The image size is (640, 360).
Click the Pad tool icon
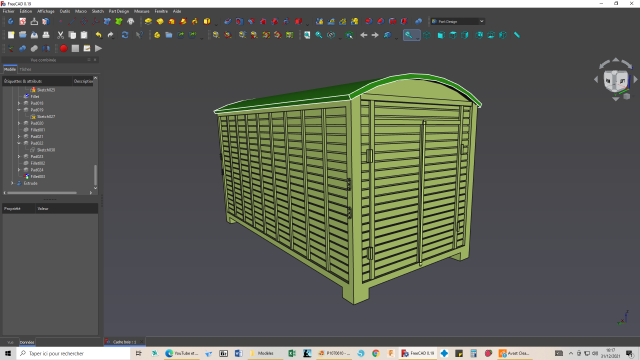pos(148,21)
